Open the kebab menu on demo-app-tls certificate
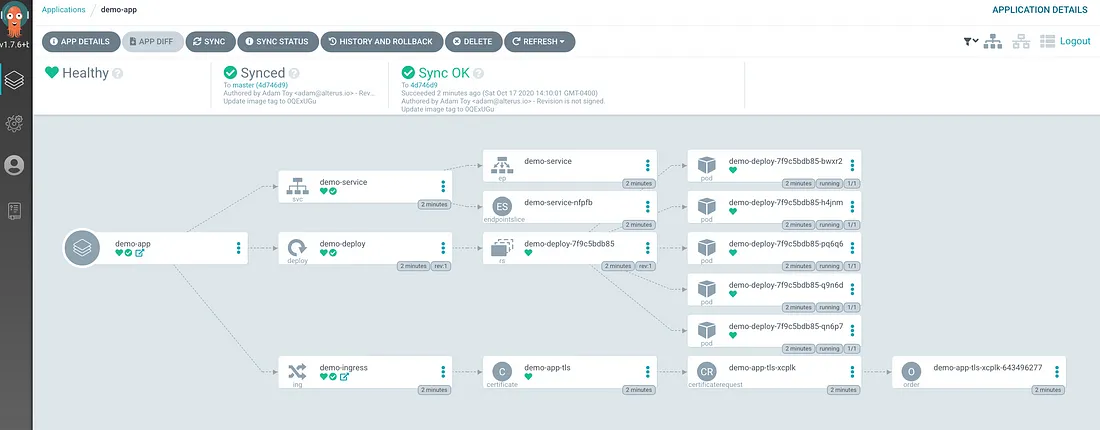Screen dimensions: 1100x430 (648, 371)
